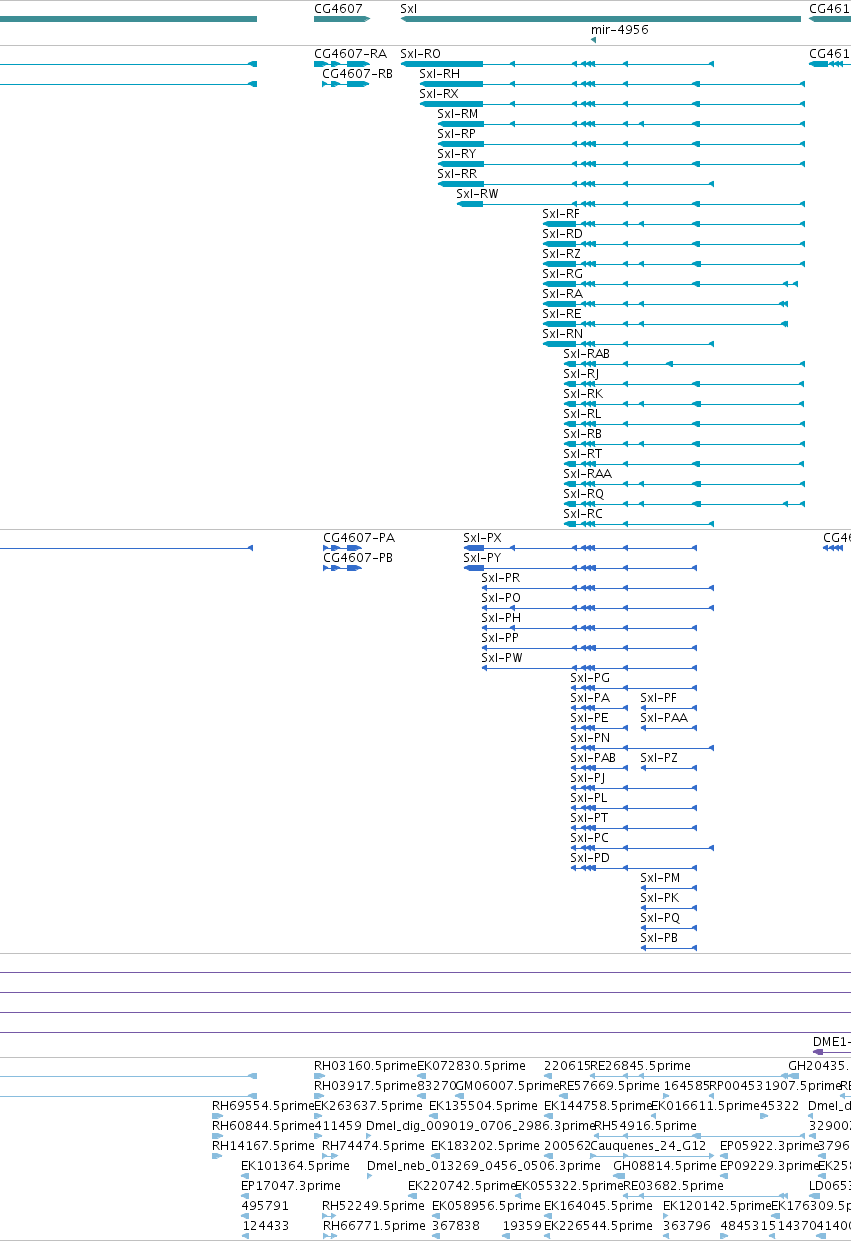This screenshot has height=1241, width=851.
Task: Pick transcript Sxl-RW
Action: tap(477, 194)
